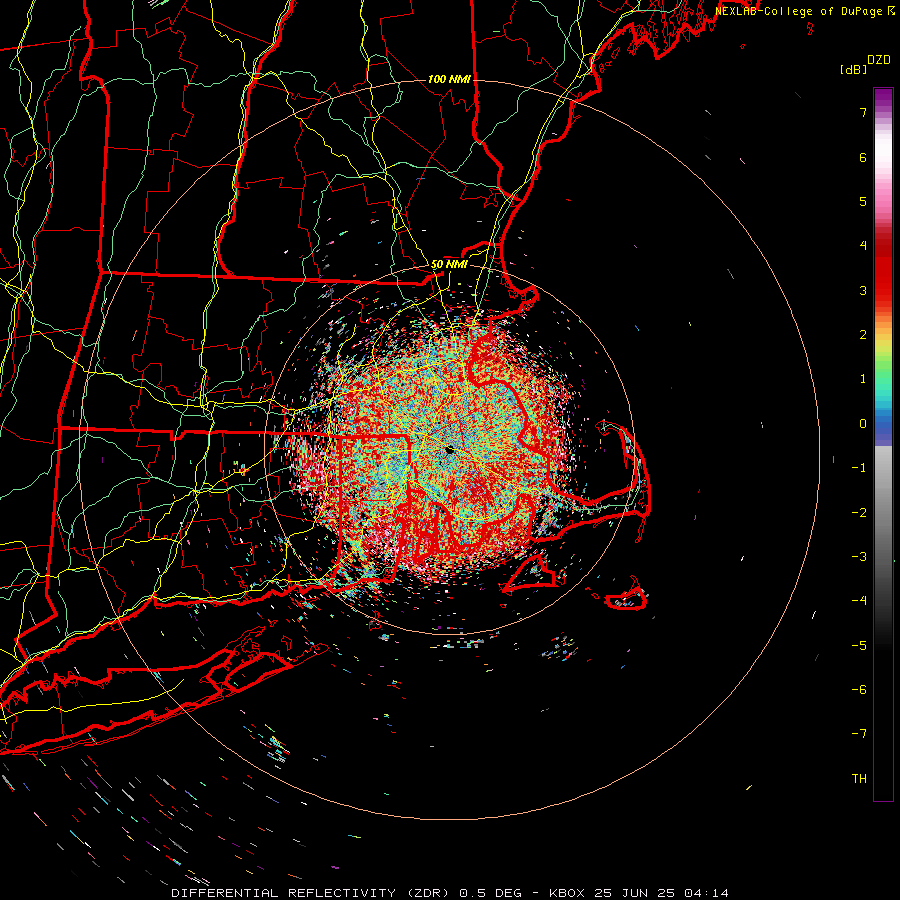Click the 4 tick label on color scale
900x900 pixels.
(x=863, y=246)
